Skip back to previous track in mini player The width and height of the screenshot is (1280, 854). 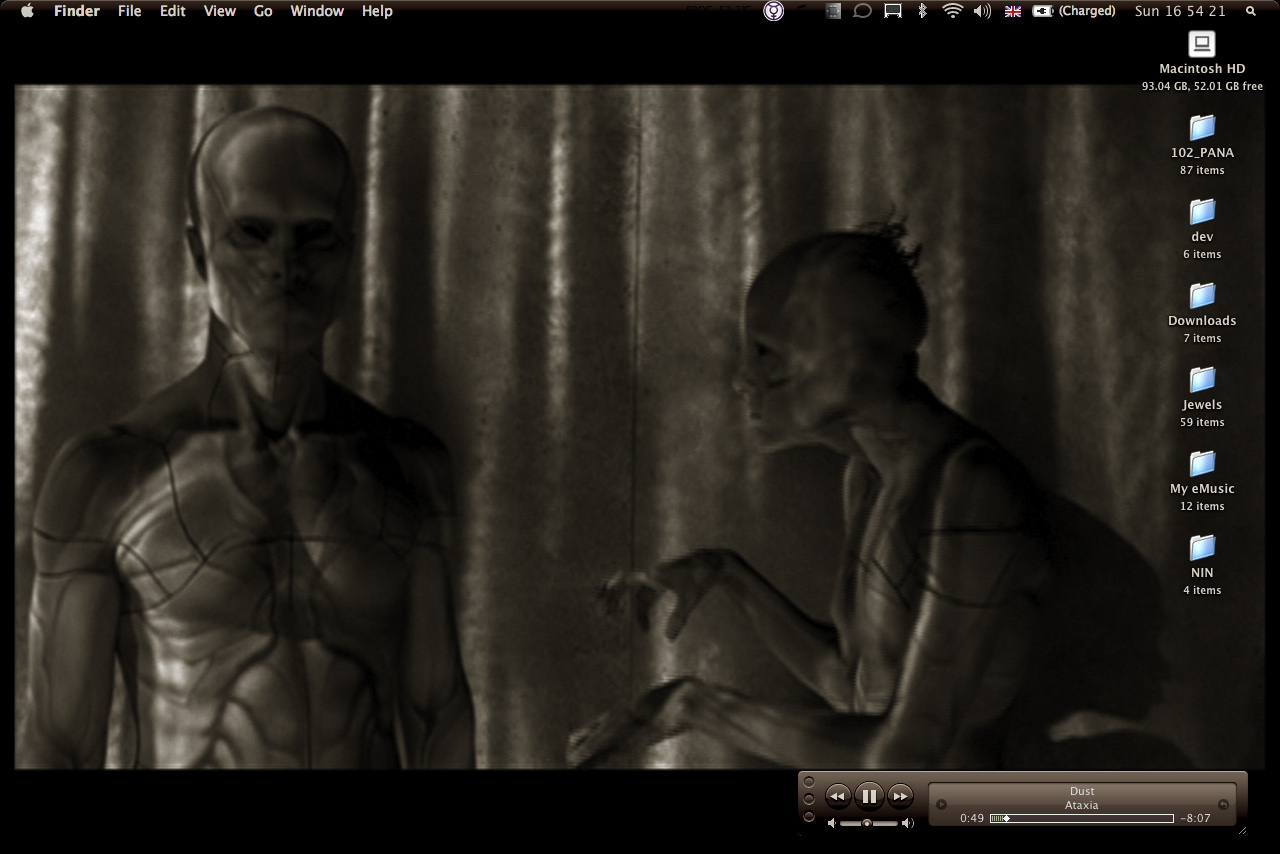838,796
